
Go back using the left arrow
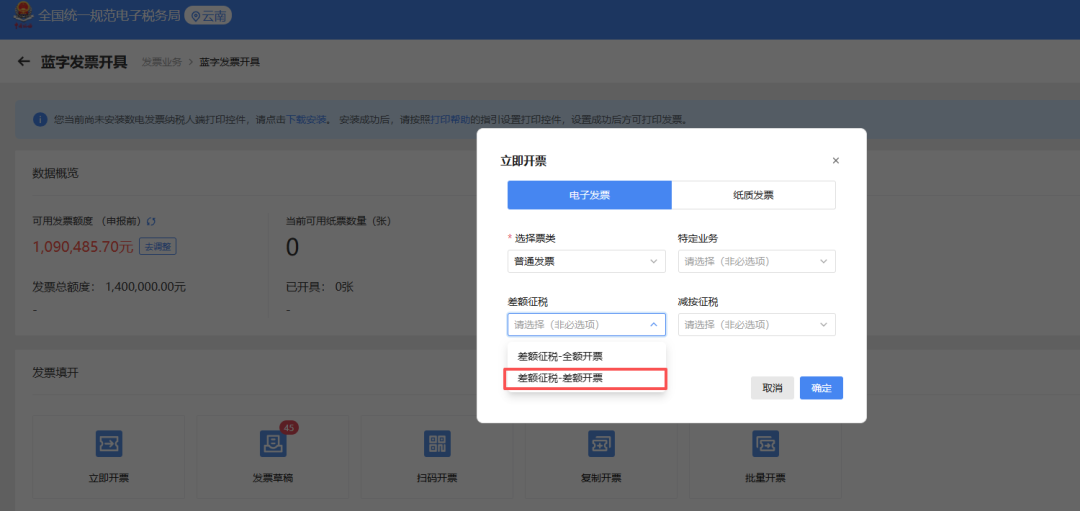coord(24,62)
